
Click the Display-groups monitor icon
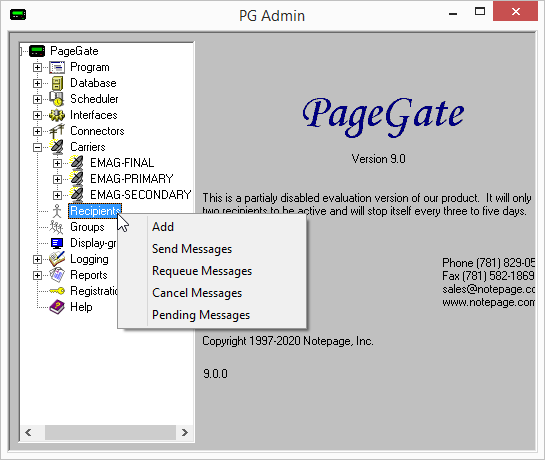click(57, 243)
